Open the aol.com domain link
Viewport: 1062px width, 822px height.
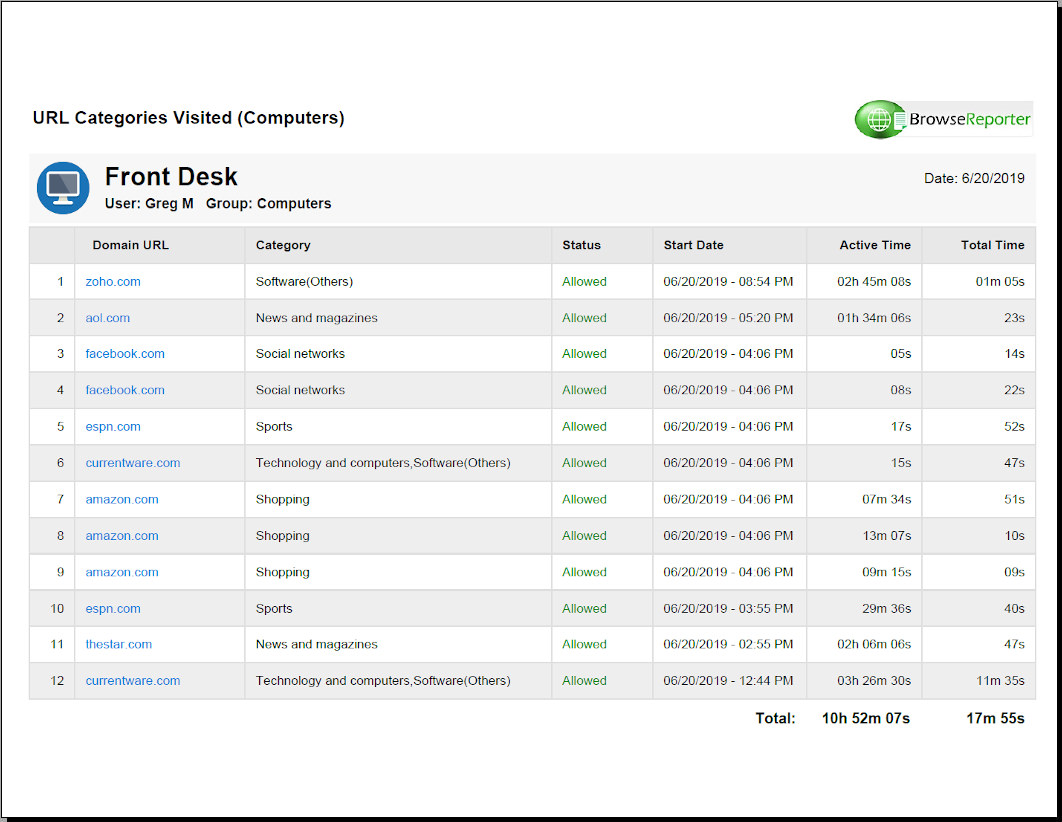tap(108, 318)
